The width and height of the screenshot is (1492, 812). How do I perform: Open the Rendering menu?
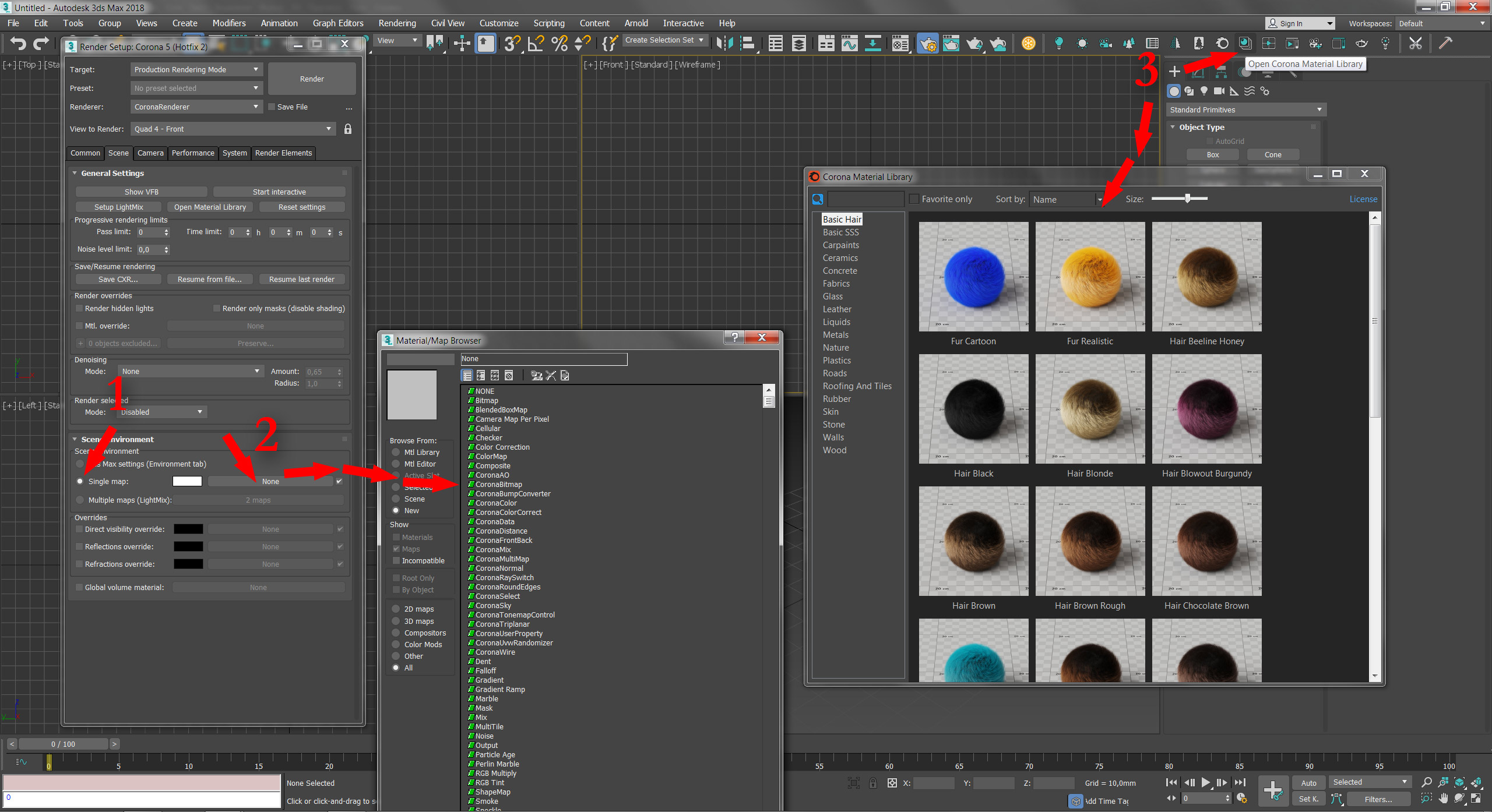pyautogui.click(x=397, y=23)
